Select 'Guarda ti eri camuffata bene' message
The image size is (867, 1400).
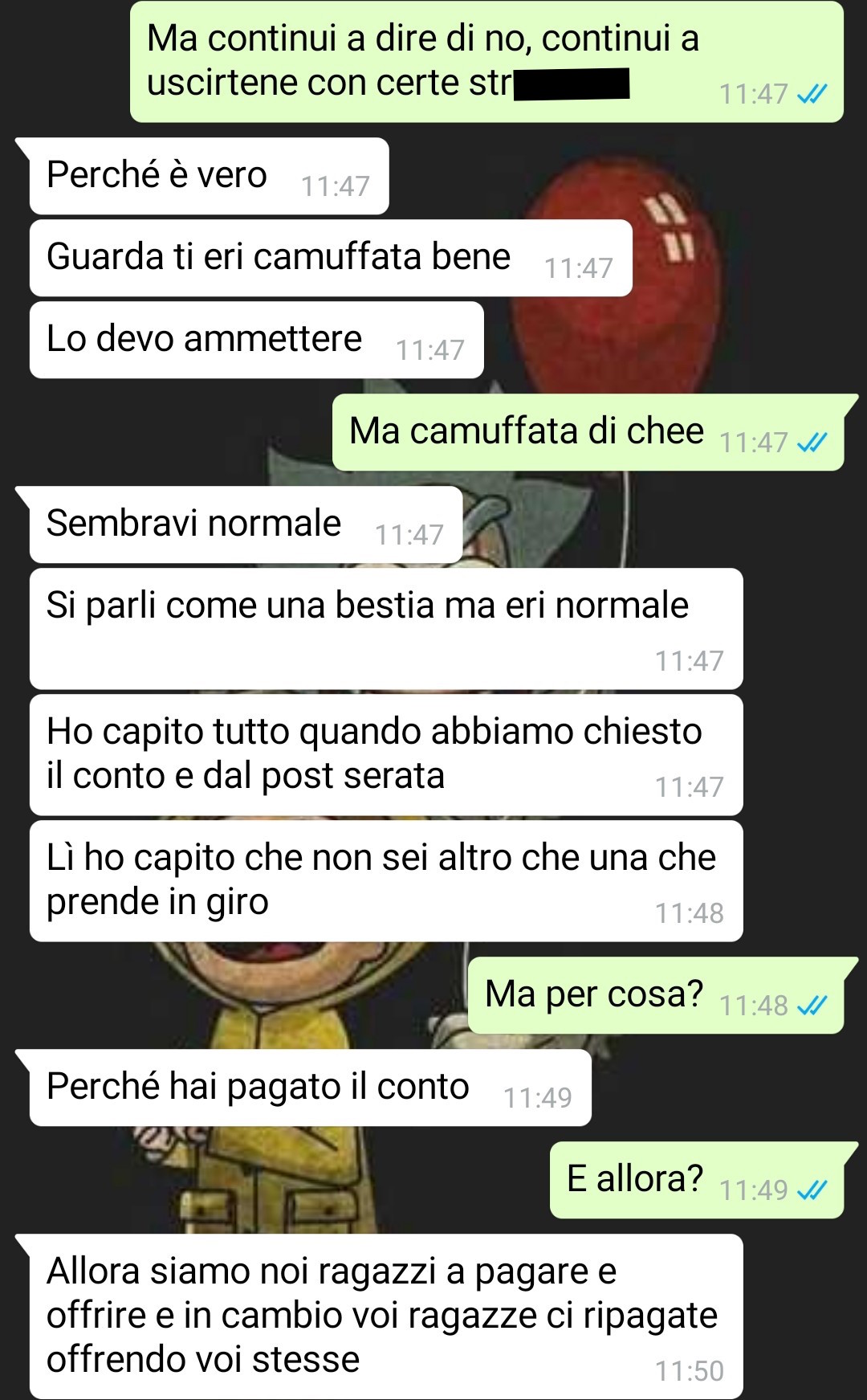pyautogui.click(x=331, y=258)
